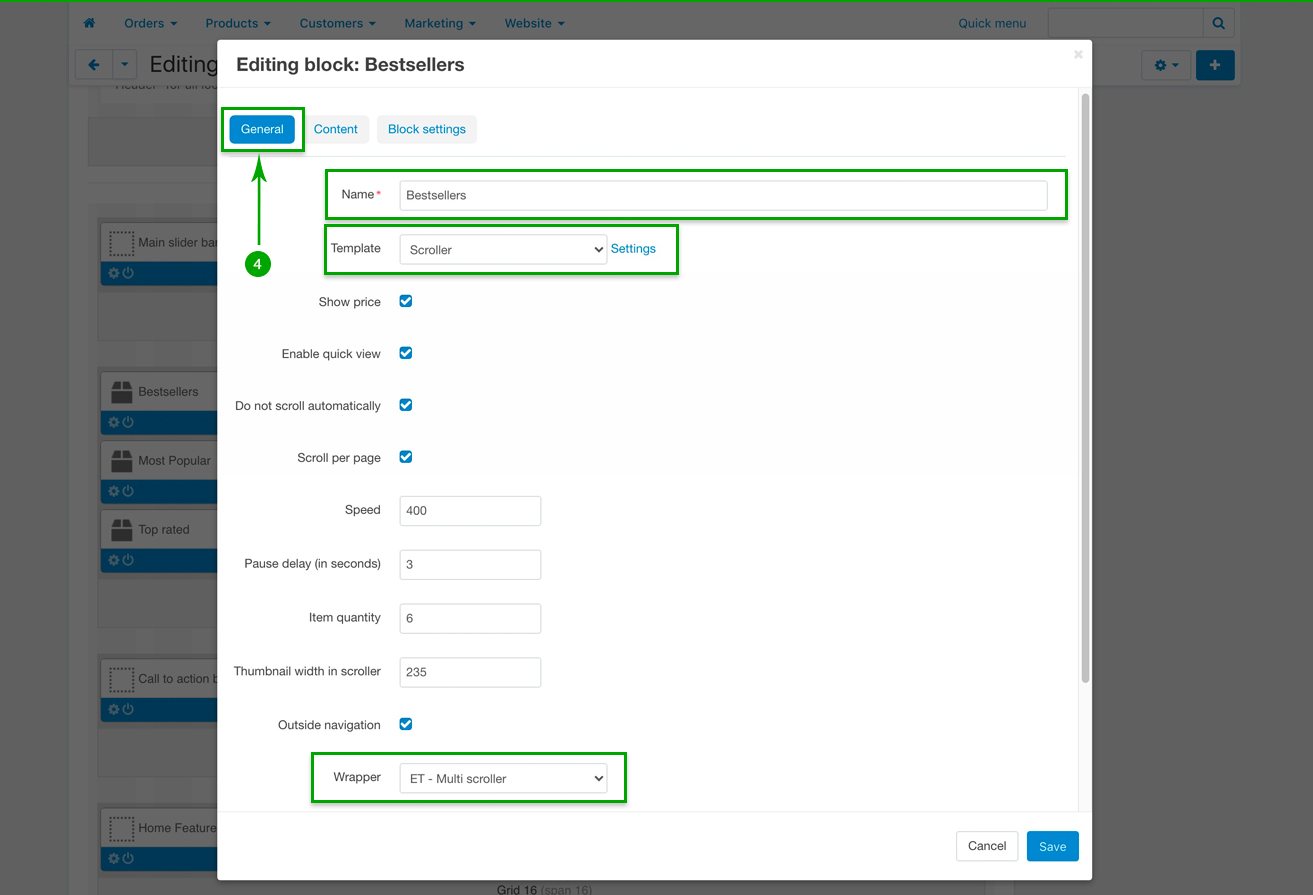Uncheck the Show price checkbox

pos(406,301)
